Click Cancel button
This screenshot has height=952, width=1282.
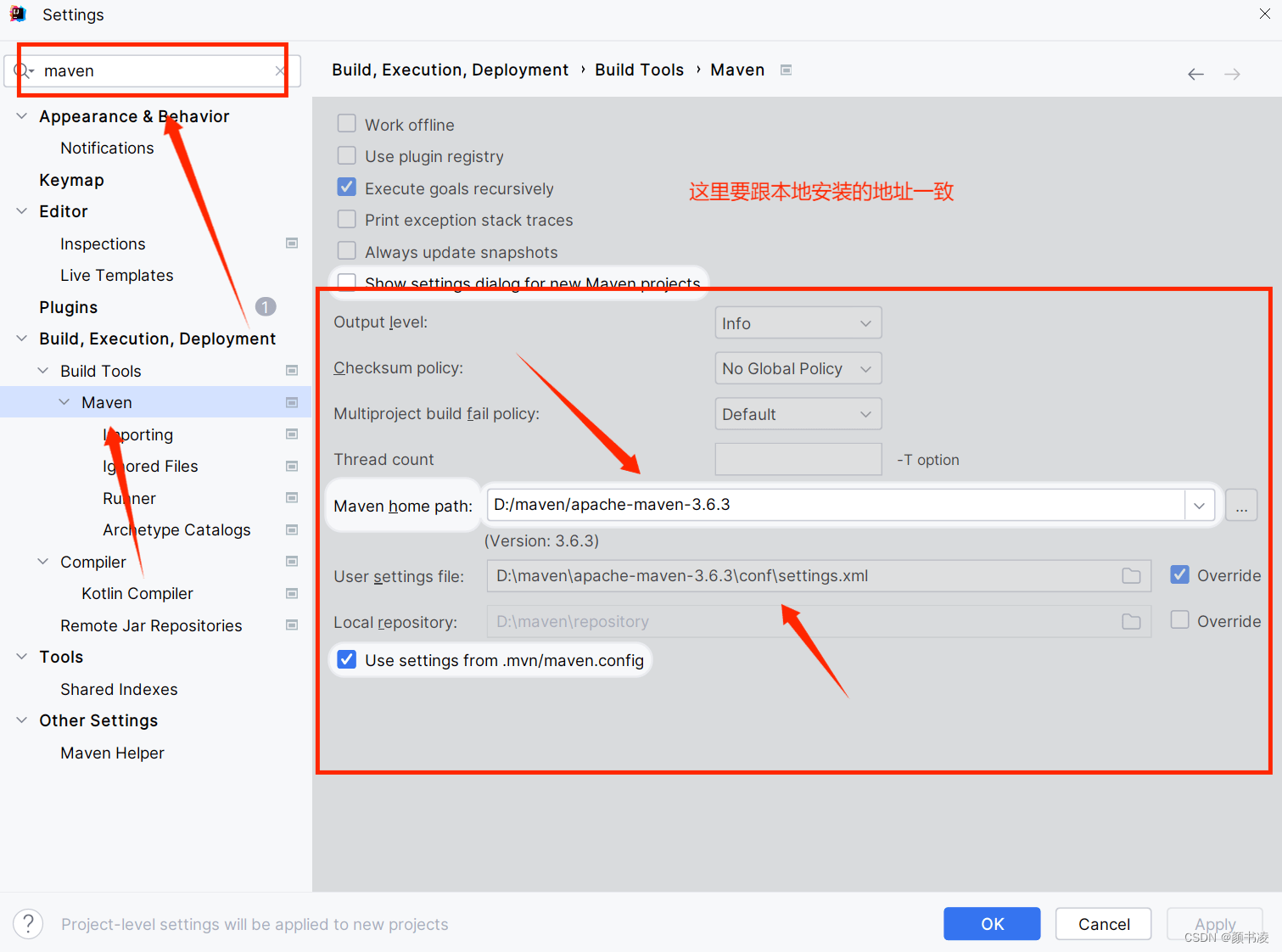[x=1104, y=924]
